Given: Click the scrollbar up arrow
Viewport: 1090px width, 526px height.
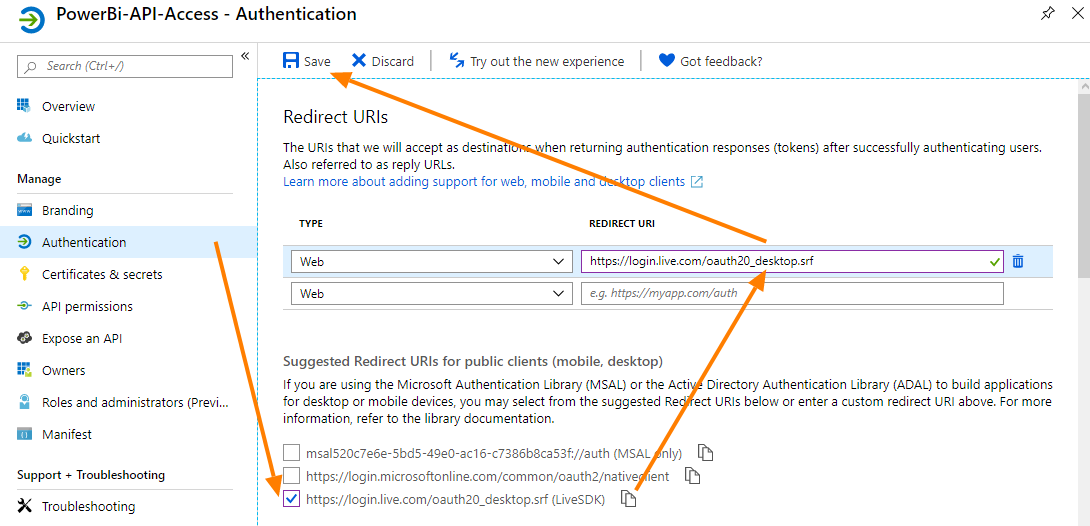Looking at the screenshot, I should pos(1083,87).
